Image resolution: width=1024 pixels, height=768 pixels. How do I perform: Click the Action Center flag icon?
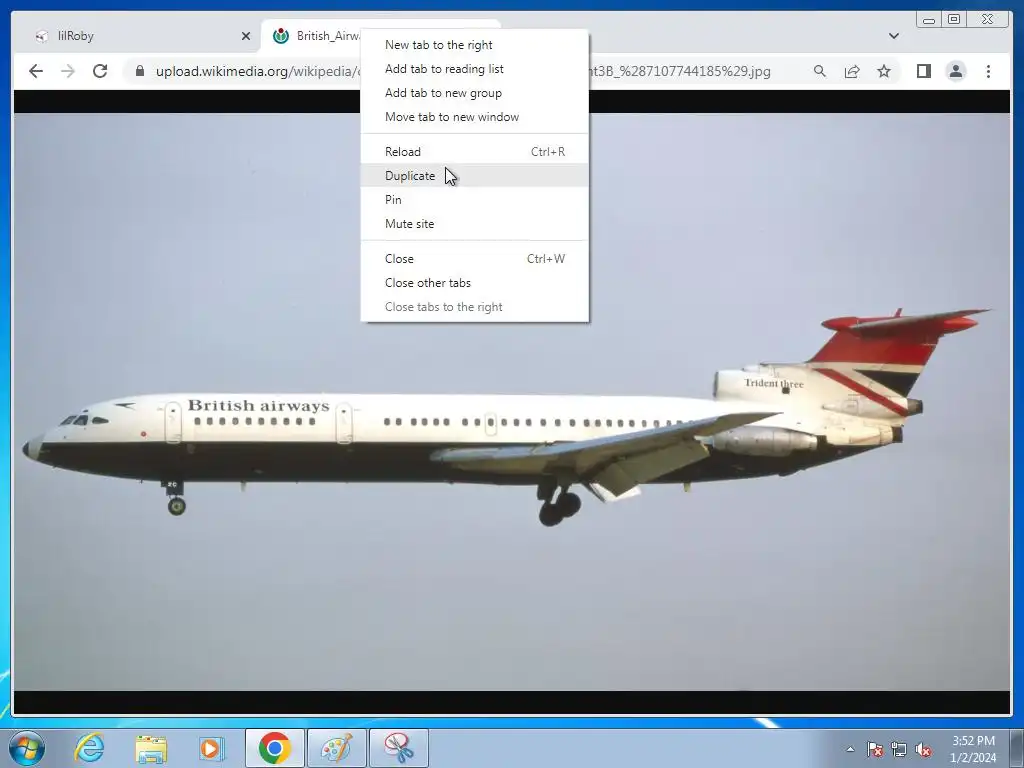874,749
